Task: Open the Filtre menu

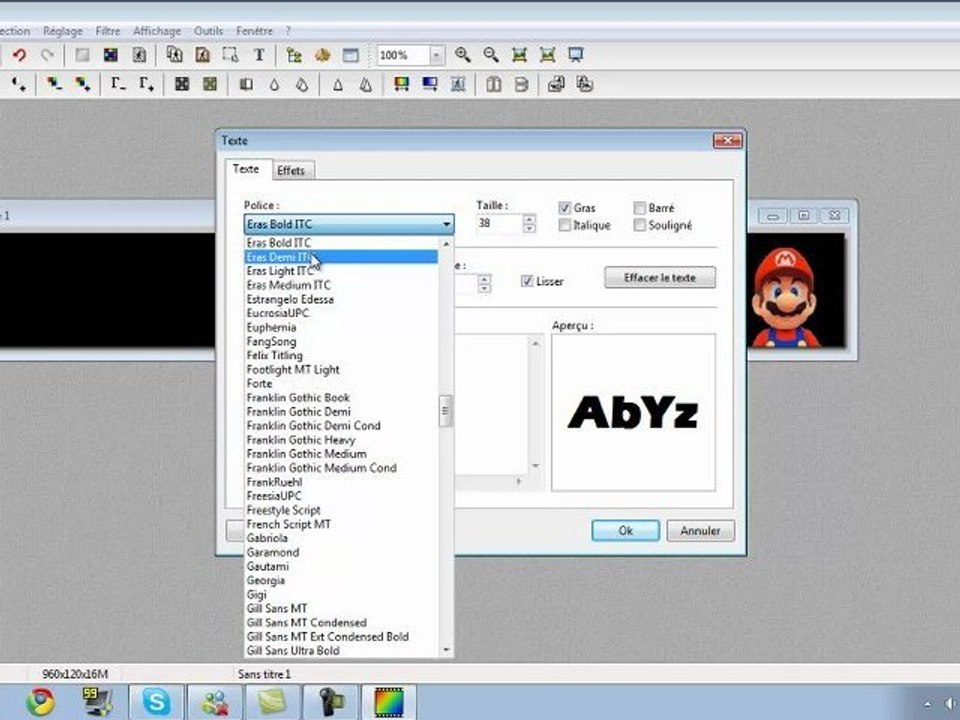Action: (108, 31)
